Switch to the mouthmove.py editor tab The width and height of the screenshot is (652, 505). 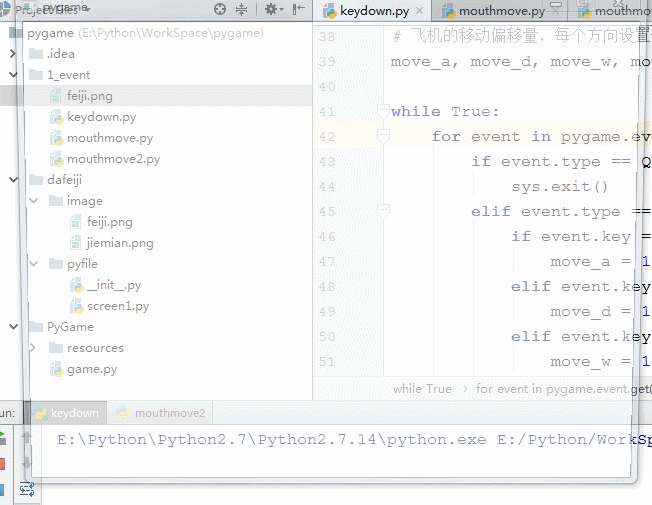coord(501,11)
